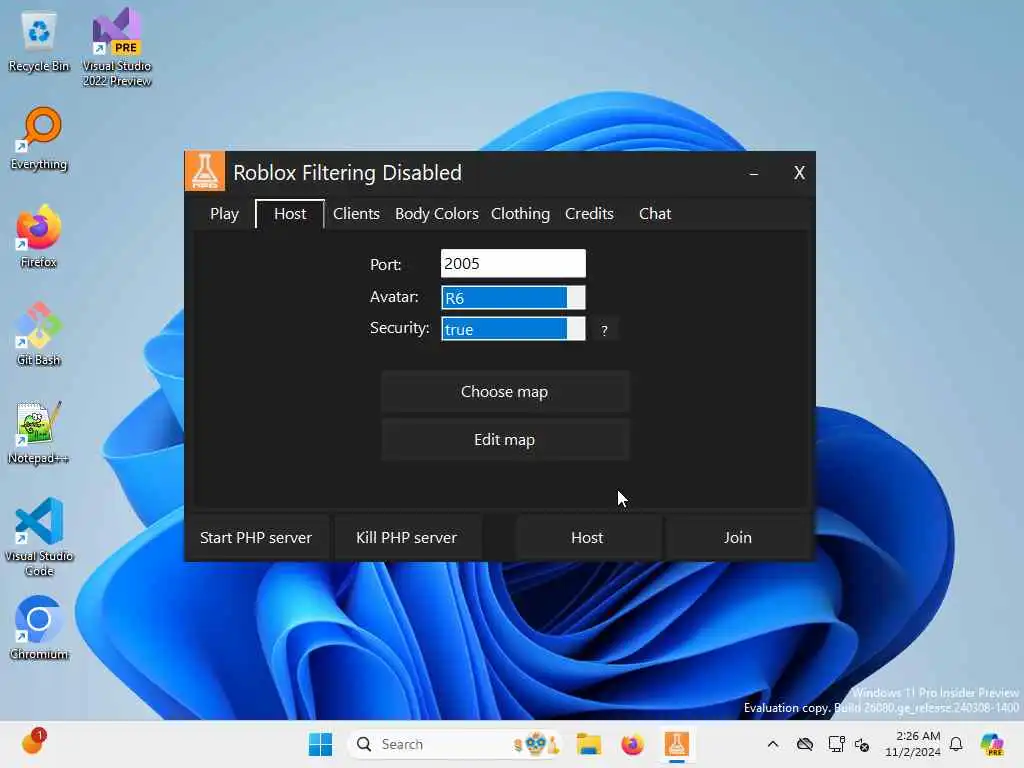
Task: Open Firefox from the taskbar
Action: (632, 744)
